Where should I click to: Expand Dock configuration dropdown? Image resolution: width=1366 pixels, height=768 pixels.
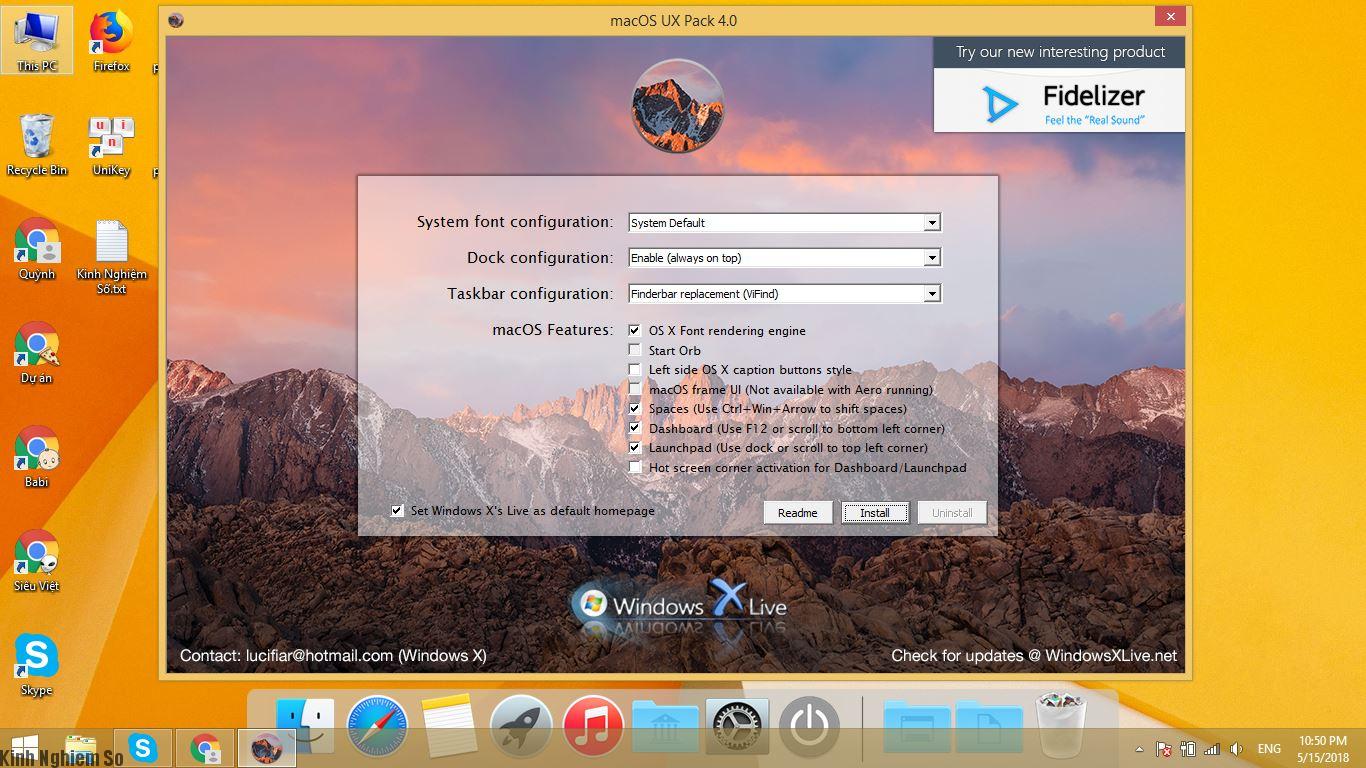(x=932, y=258)
